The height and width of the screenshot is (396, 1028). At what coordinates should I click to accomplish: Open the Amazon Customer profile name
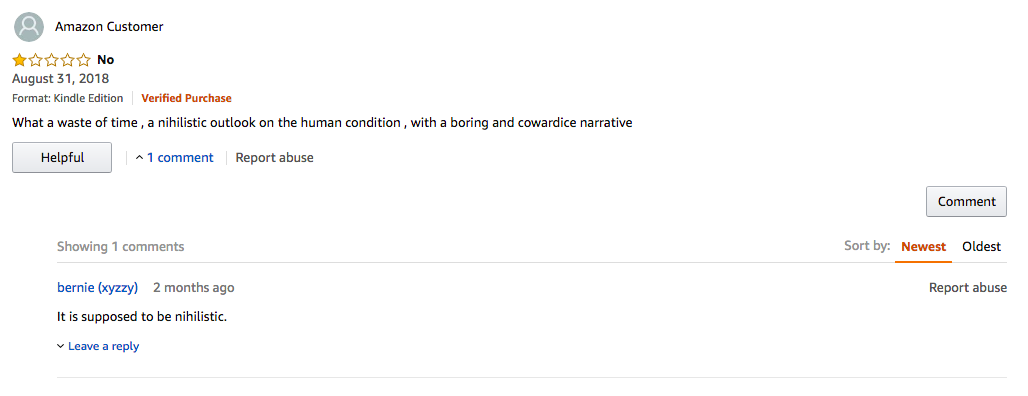pos(109,27)
